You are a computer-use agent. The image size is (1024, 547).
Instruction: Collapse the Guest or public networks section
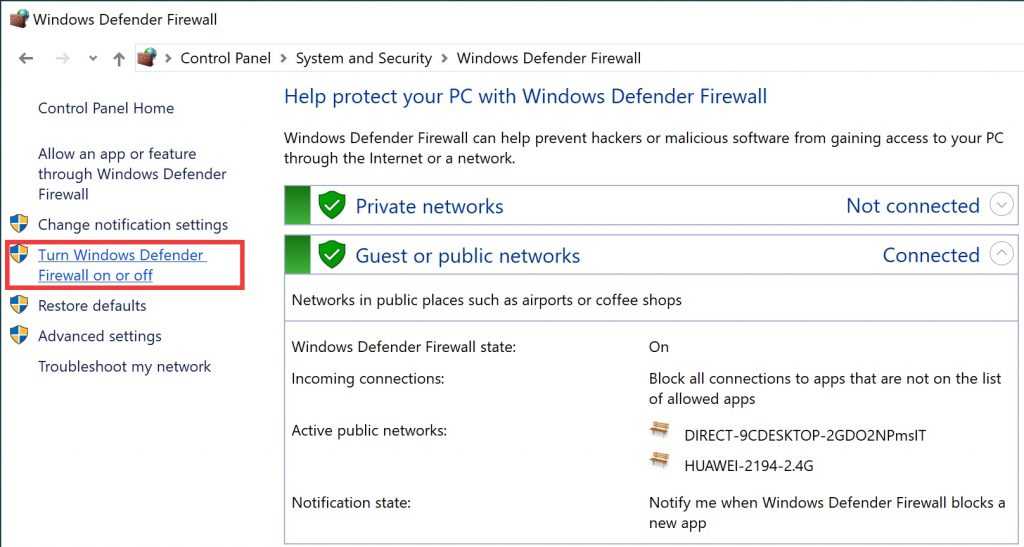[1001, 254]
